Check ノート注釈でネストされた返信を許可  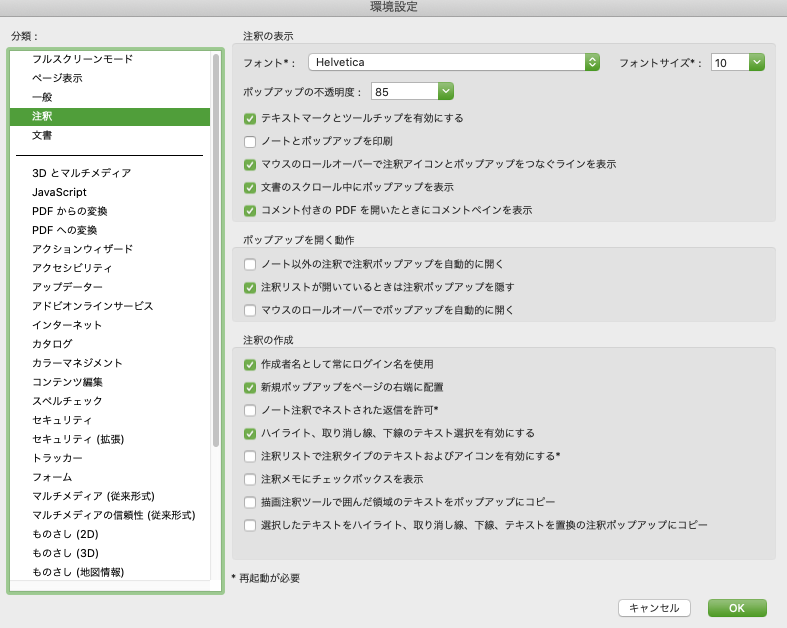coord(250,410)
